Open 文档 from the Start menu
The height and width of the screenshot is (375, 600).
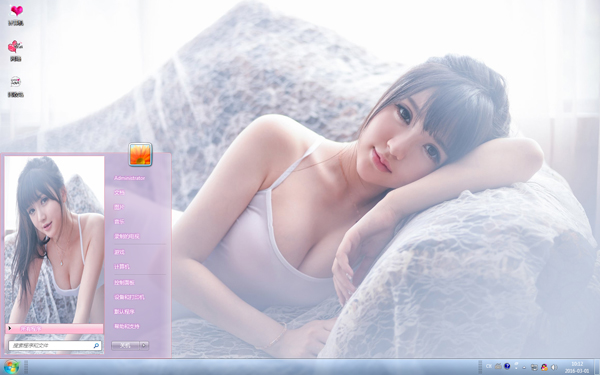(x=119, y=192)
